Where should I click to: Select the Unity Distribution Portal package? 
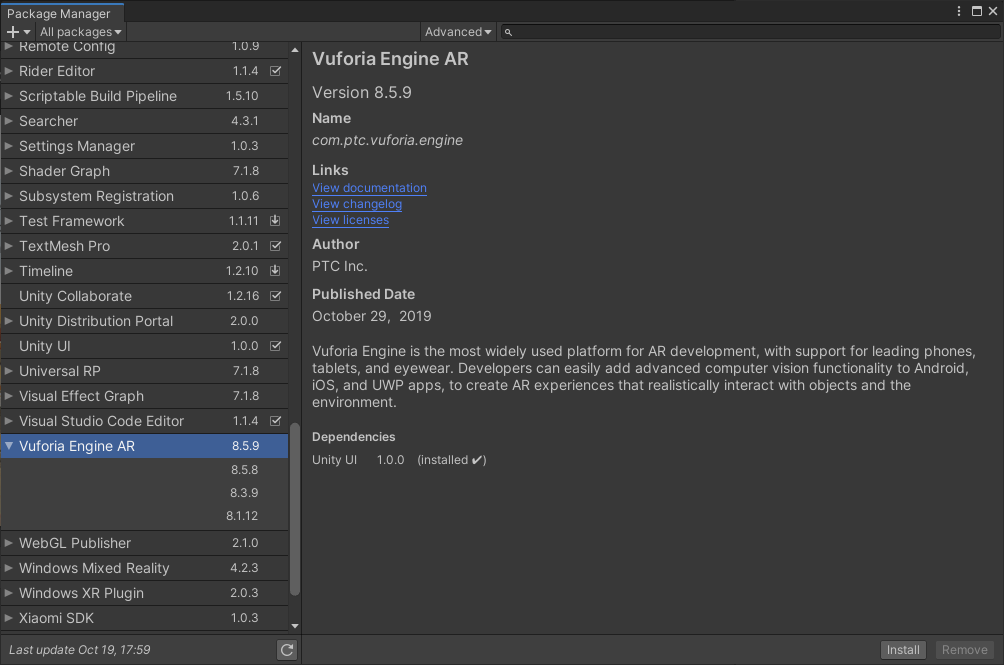[145, 321]
